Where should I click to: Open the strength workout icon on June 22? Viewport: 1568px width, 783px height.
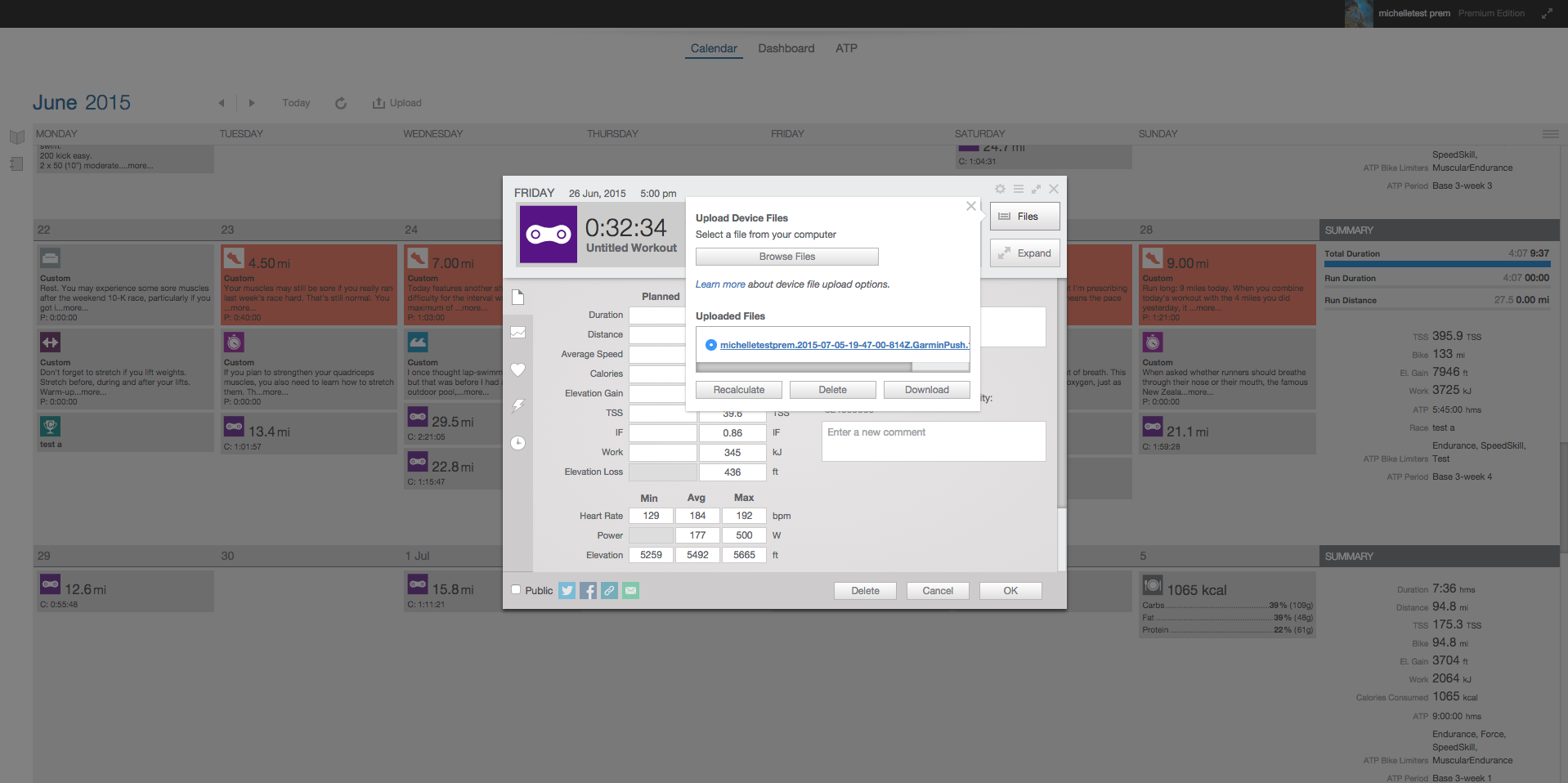(x=50, y=342)
